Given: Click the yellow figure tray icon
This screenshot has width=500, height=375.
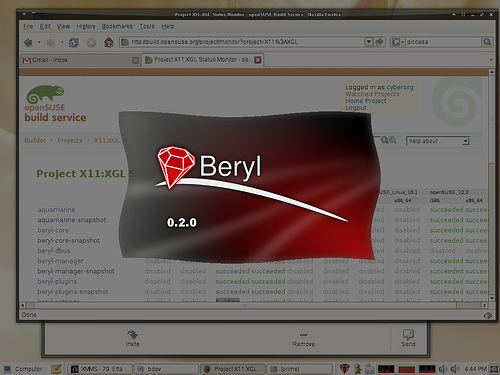Looking at the screenshot, I should pos(358,369).
